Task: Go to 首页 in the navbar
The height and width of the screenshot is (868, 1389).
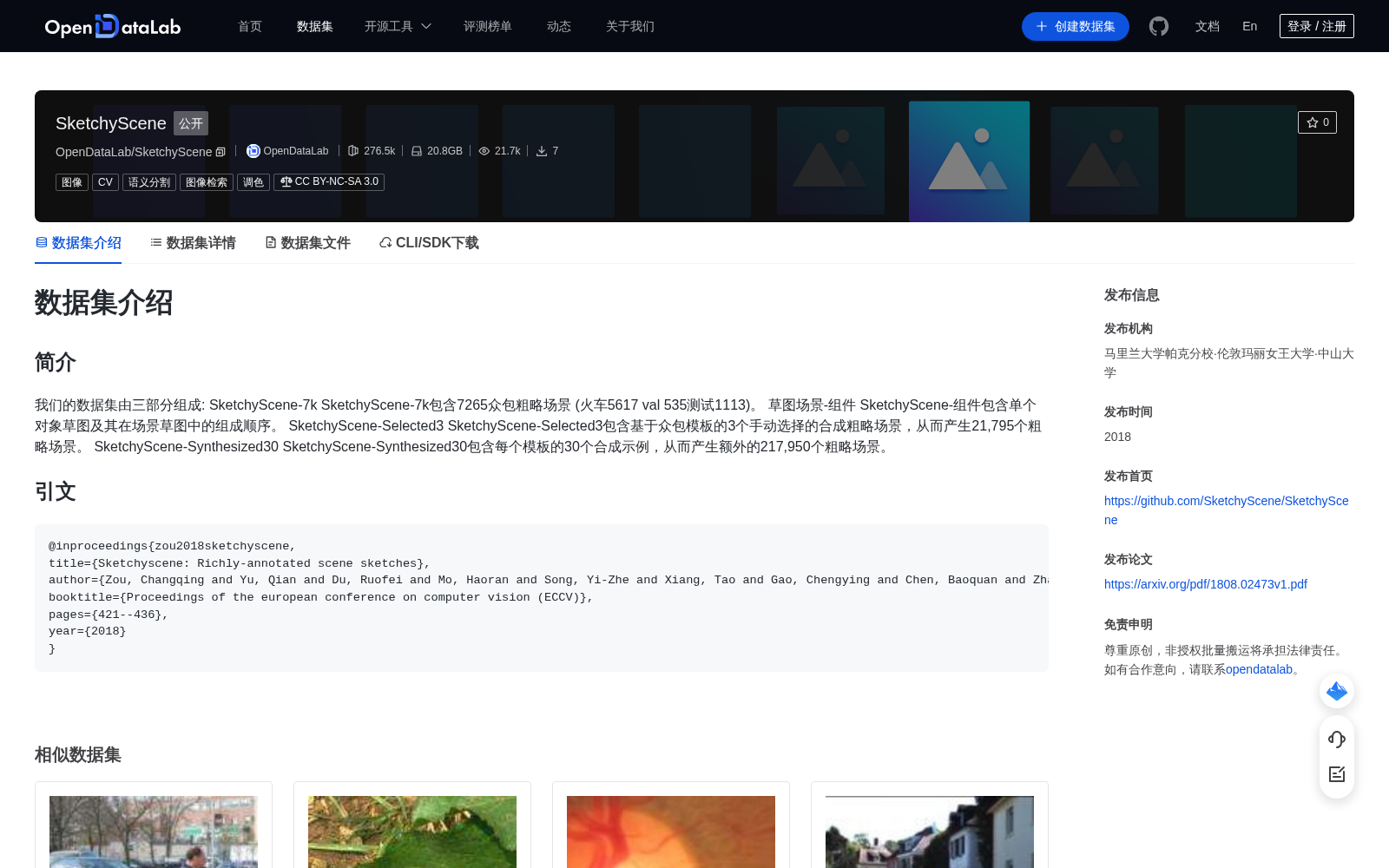Action: [250, 26]
